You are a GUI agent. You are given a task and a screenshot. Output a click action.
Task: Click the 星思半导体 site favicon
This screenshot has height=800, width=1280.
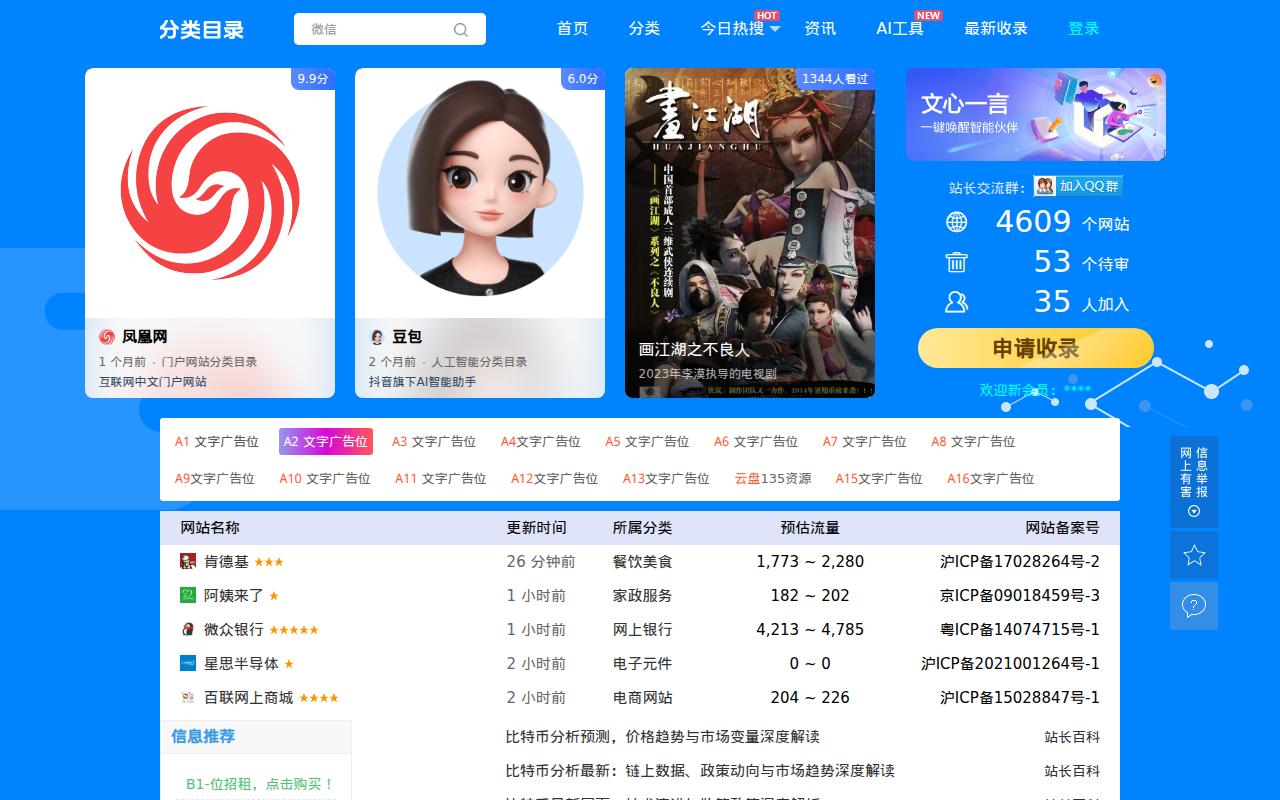pos(188,663)
